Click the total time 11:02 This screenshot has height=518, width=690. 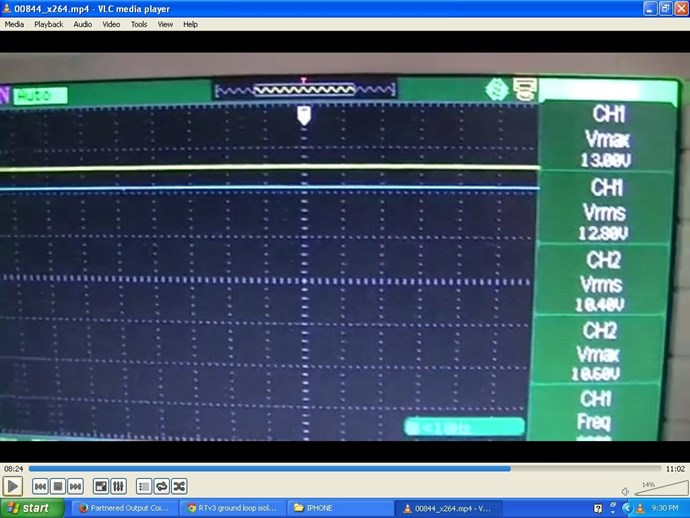pyautogui.click(x=675, y=469)
